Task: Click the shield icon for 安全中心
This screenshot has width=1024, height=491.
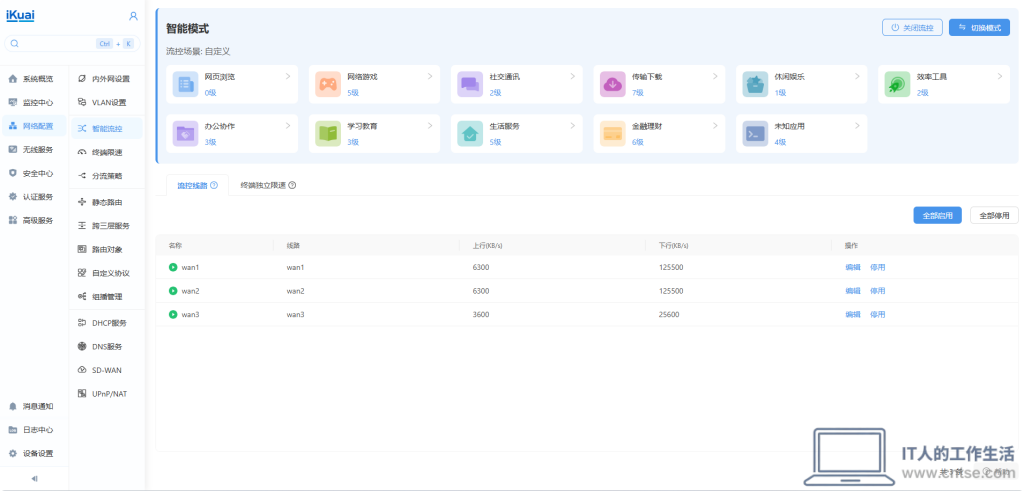Action: point(12,173)
